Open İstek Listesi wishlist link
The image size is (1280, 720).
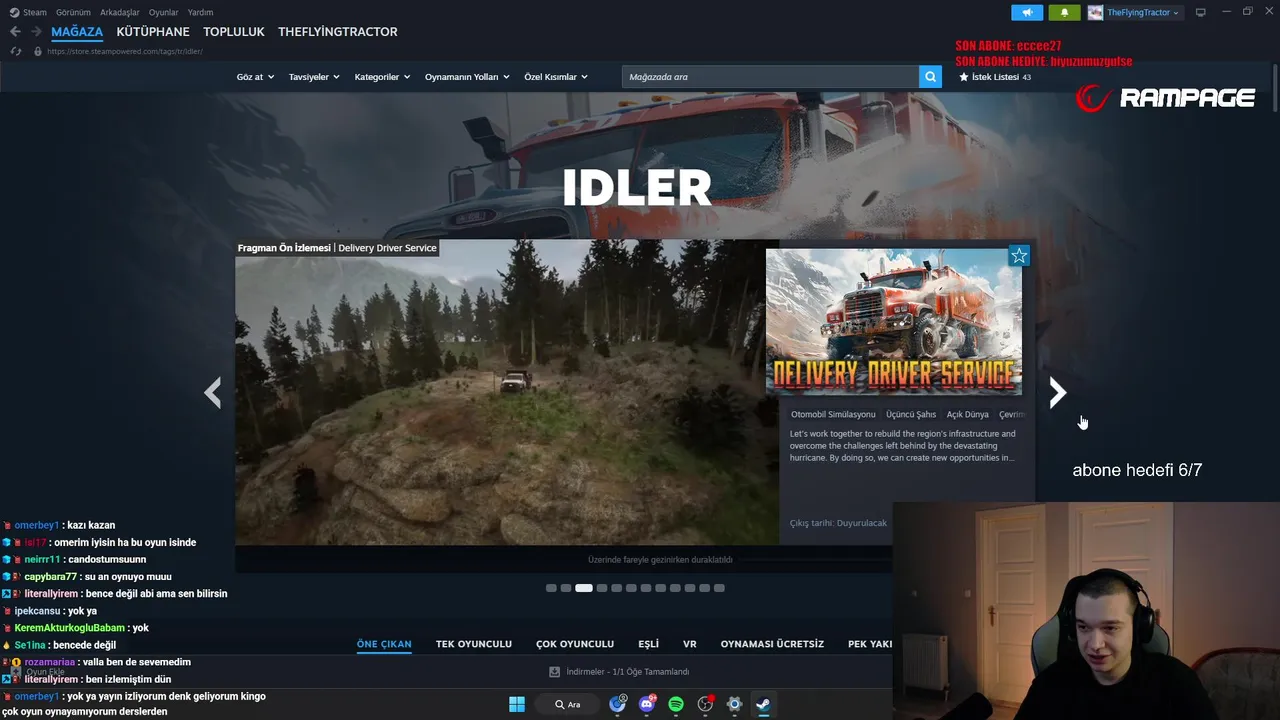coord(995,77)
